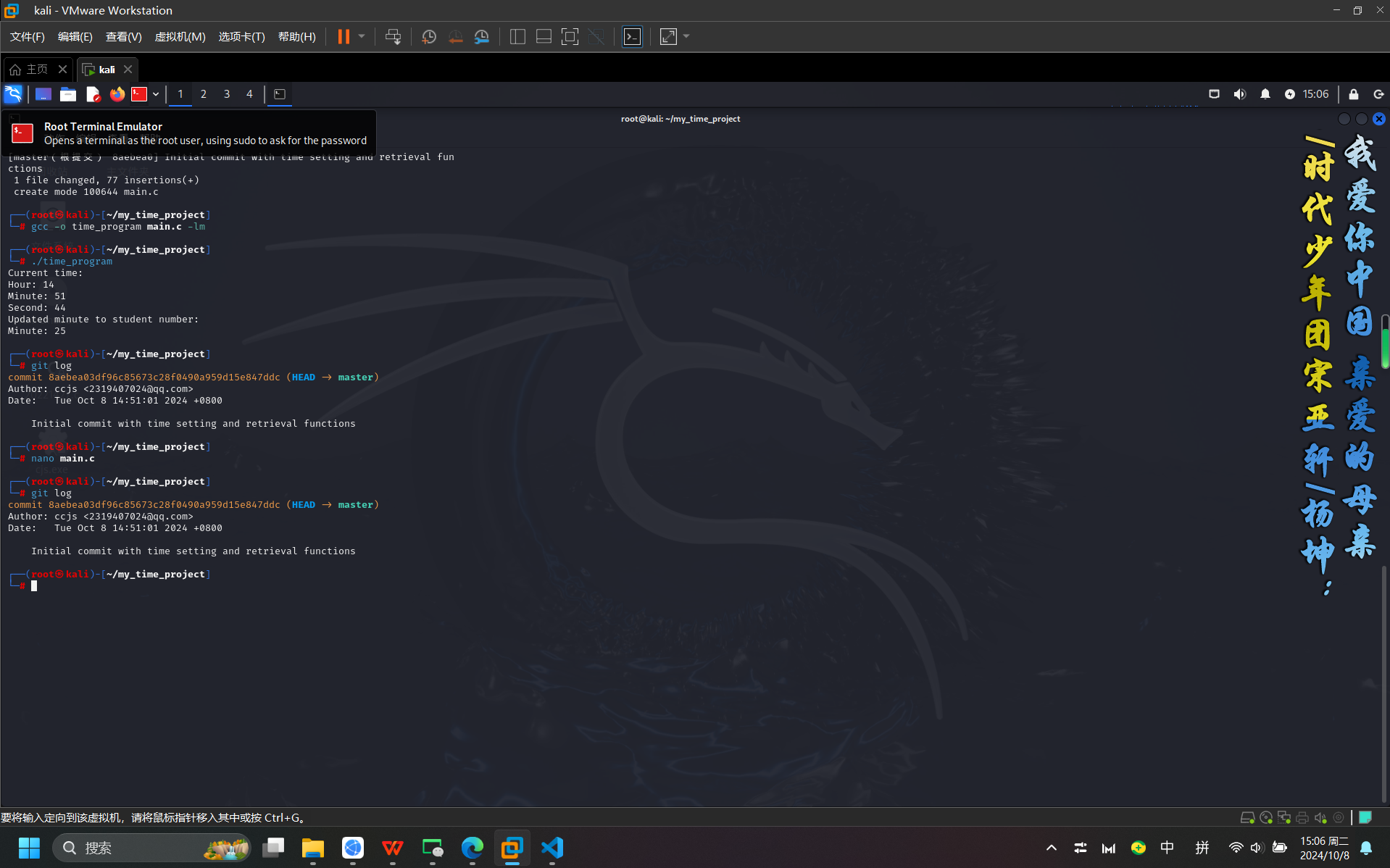Open the Kali volume control
Viewport: 1390px width, 868px height.
tap(1240, 94)
